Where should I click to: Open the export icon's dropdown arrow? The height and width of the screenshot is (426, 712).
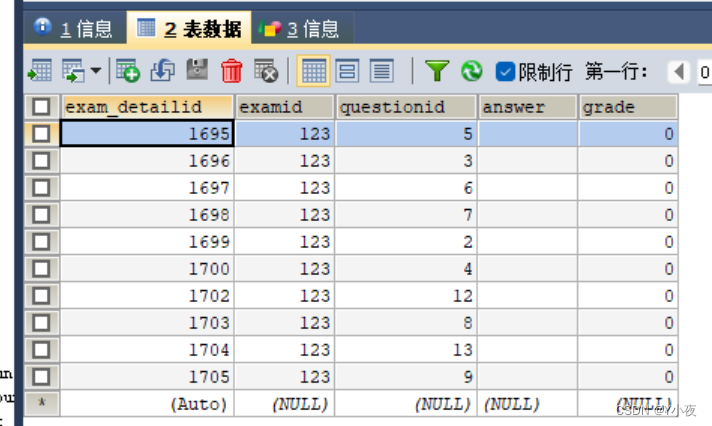click(96, 71)
